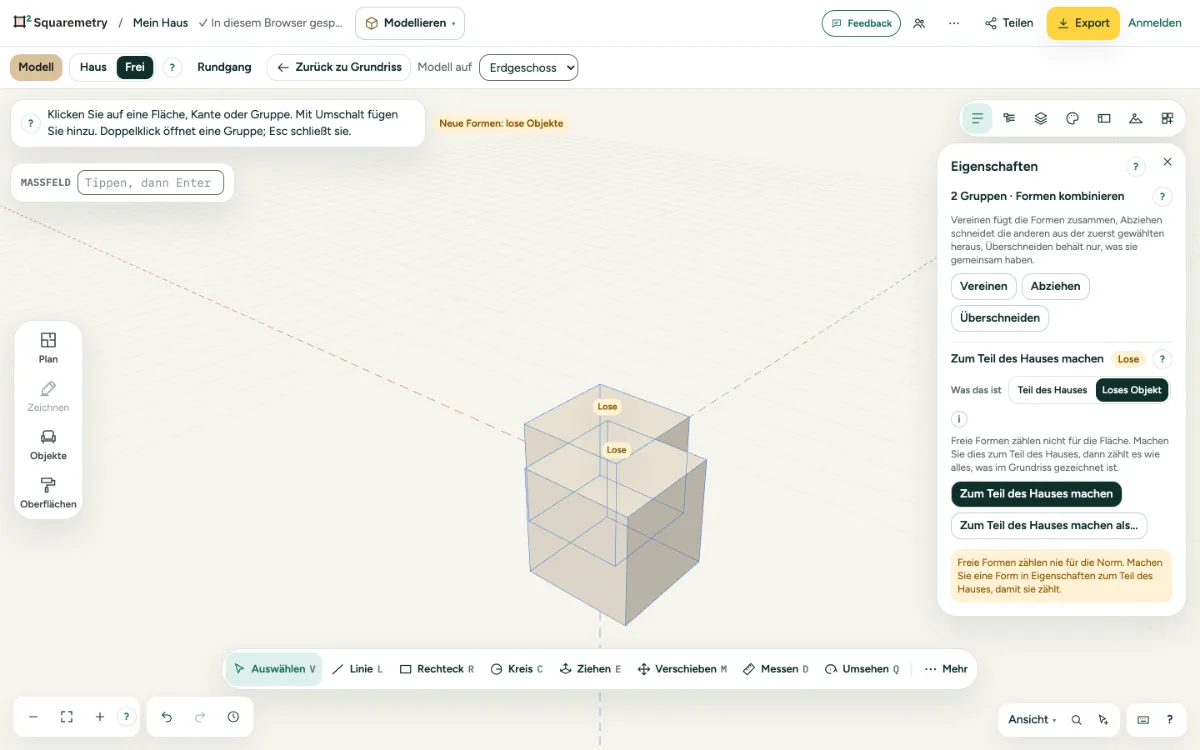Go back via Zurück zu Grundriss
1200x750 pixels.
pyautogui.click(x=339, y=67)
